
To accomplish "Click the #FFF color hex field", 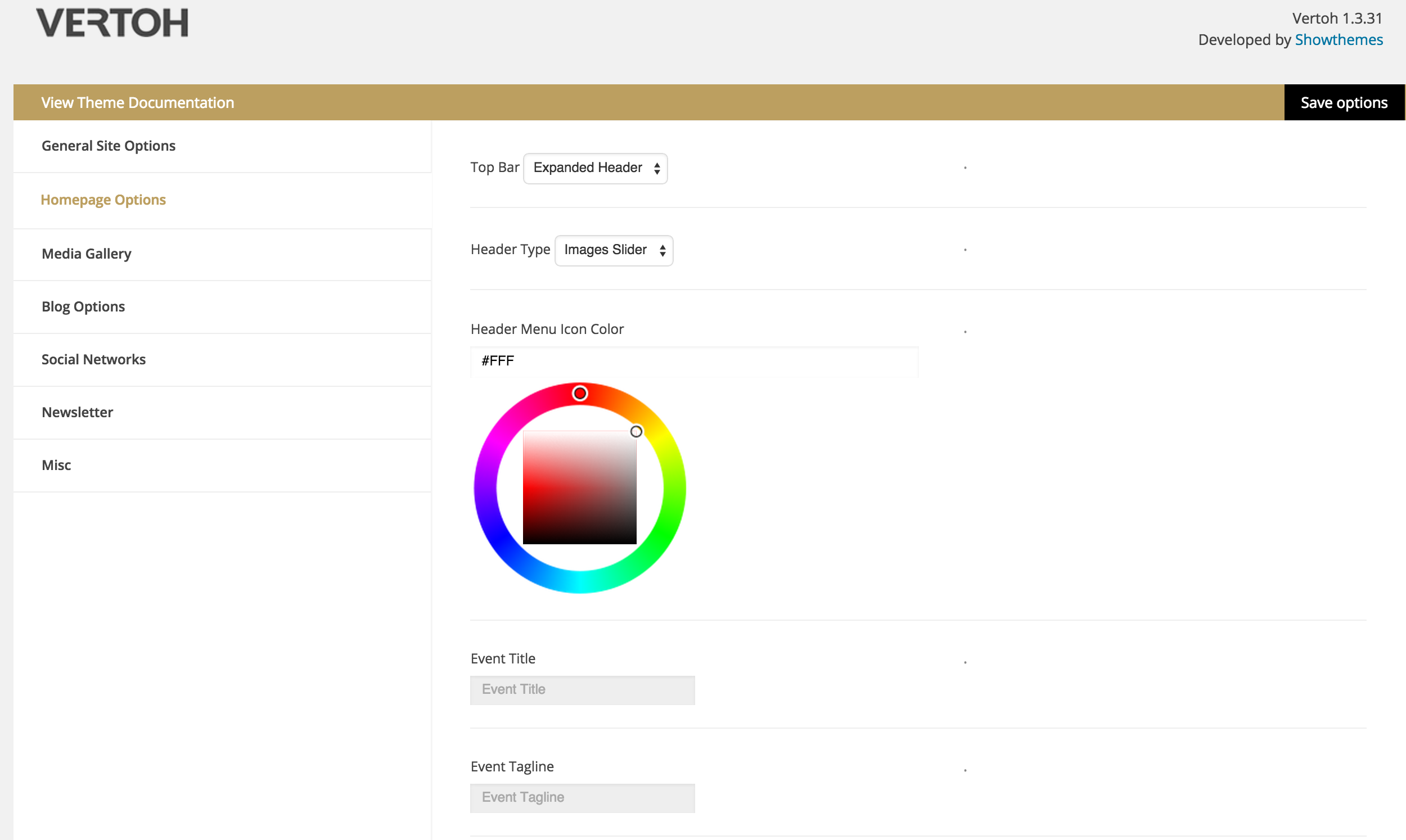I will pos(694,361).
